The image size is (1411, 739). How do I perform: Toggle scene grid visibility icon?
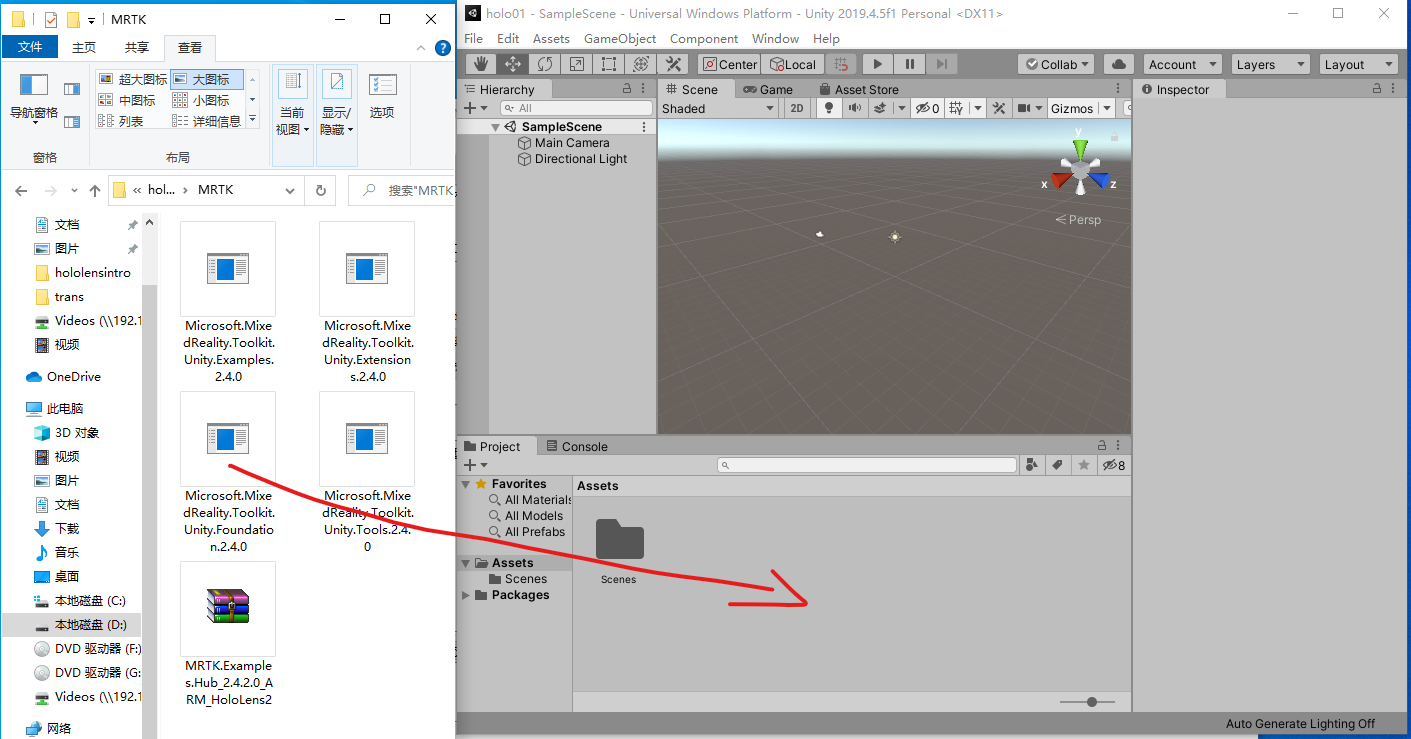(957, 108)
